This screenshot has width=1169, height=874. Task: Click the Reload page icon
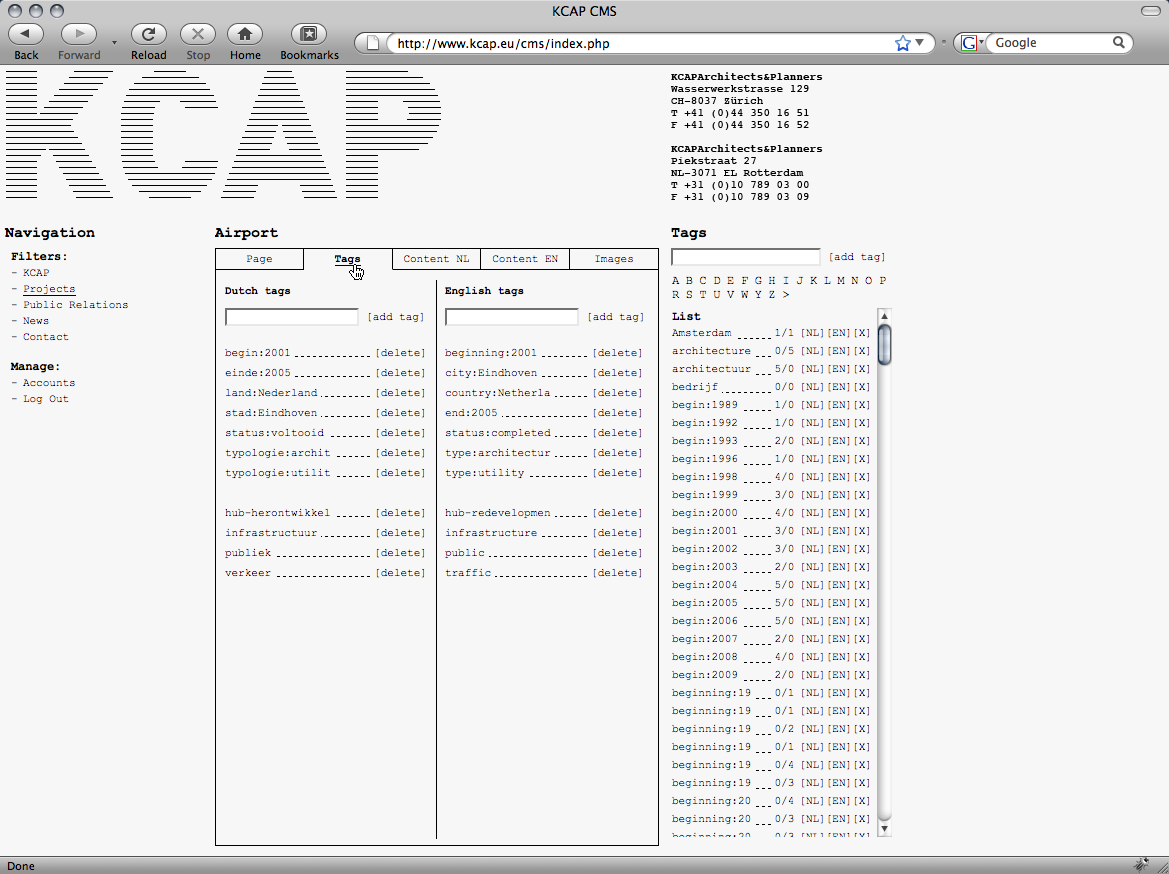[x=148, y=35]
